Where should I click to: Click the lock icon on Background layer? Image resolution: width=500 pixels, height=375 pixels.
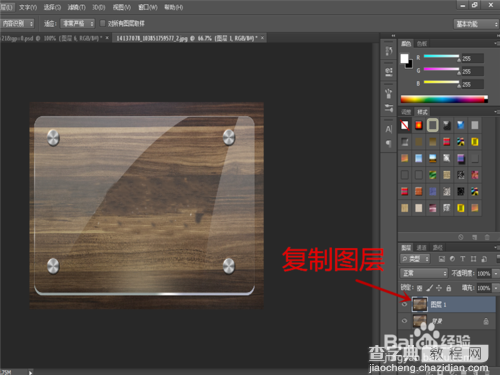486,321
